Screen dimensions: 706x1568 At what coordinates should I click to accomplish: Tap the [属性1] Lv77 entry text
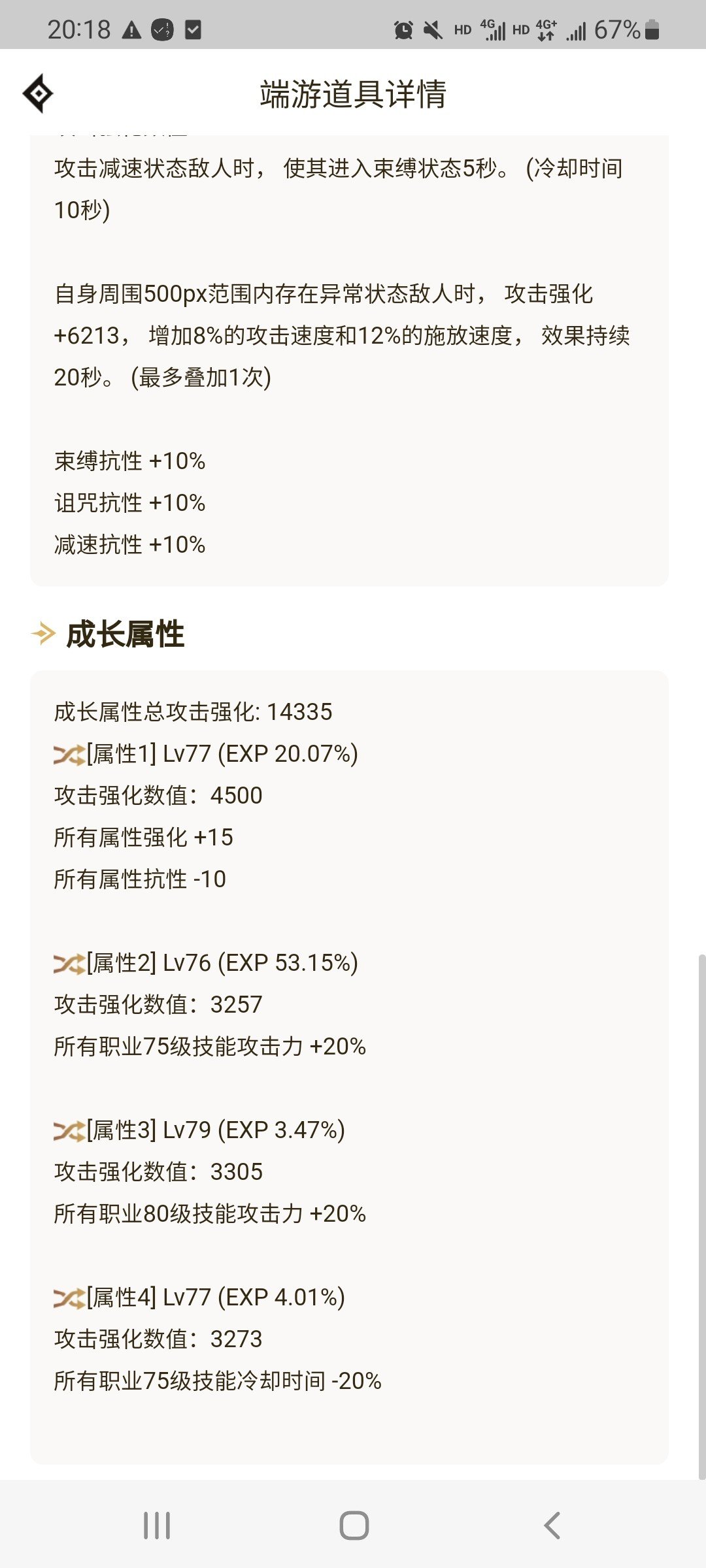pos(222,754)
